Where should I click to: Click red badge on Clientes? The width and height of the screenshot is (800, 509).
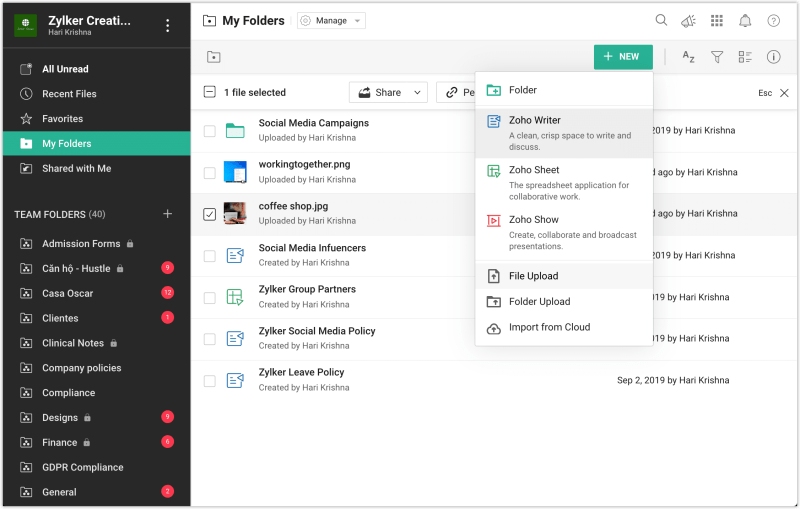[167, 317]
